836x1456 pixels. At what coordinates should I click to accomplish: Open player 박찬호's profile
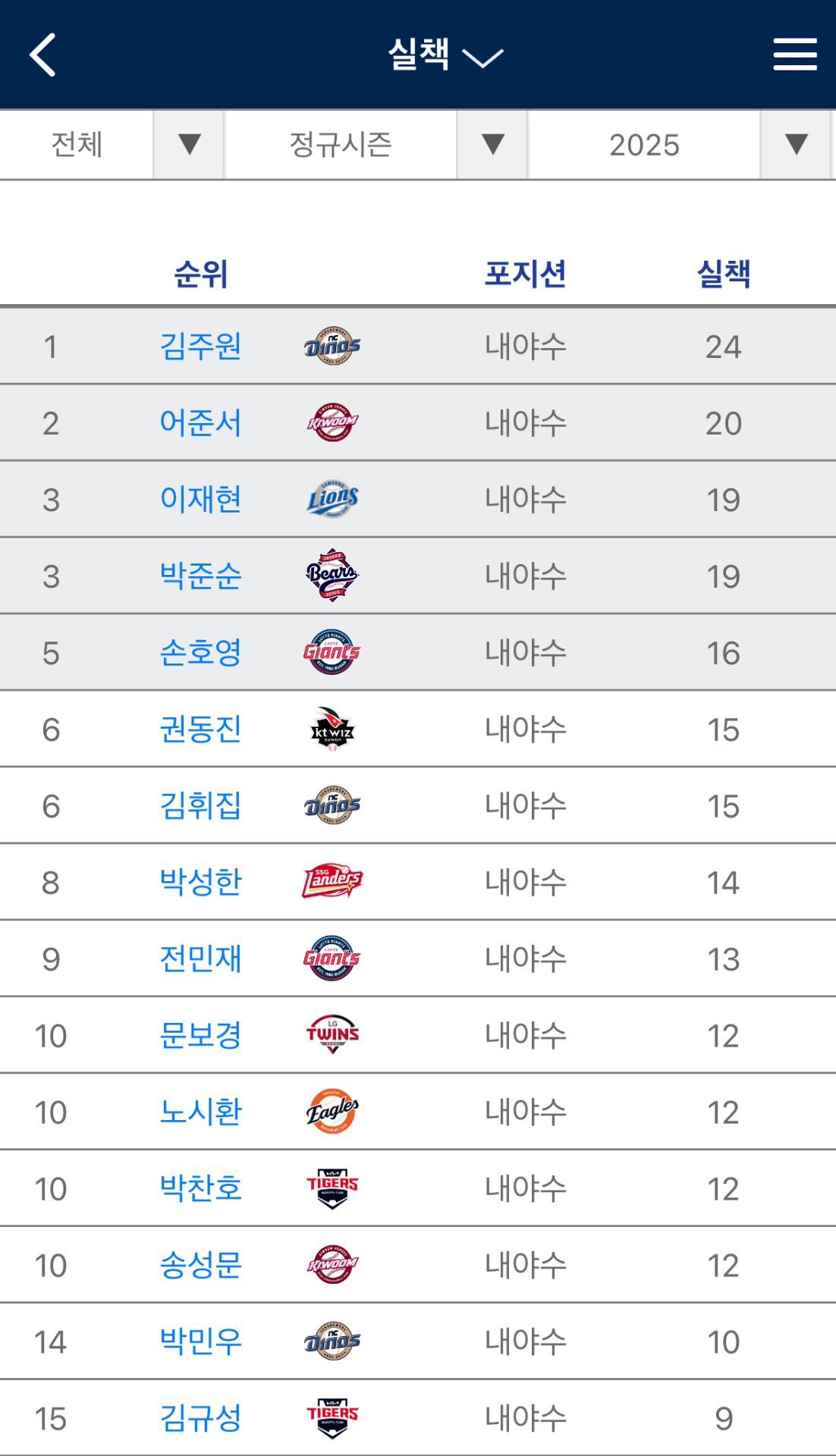[x=201, y=1188]
